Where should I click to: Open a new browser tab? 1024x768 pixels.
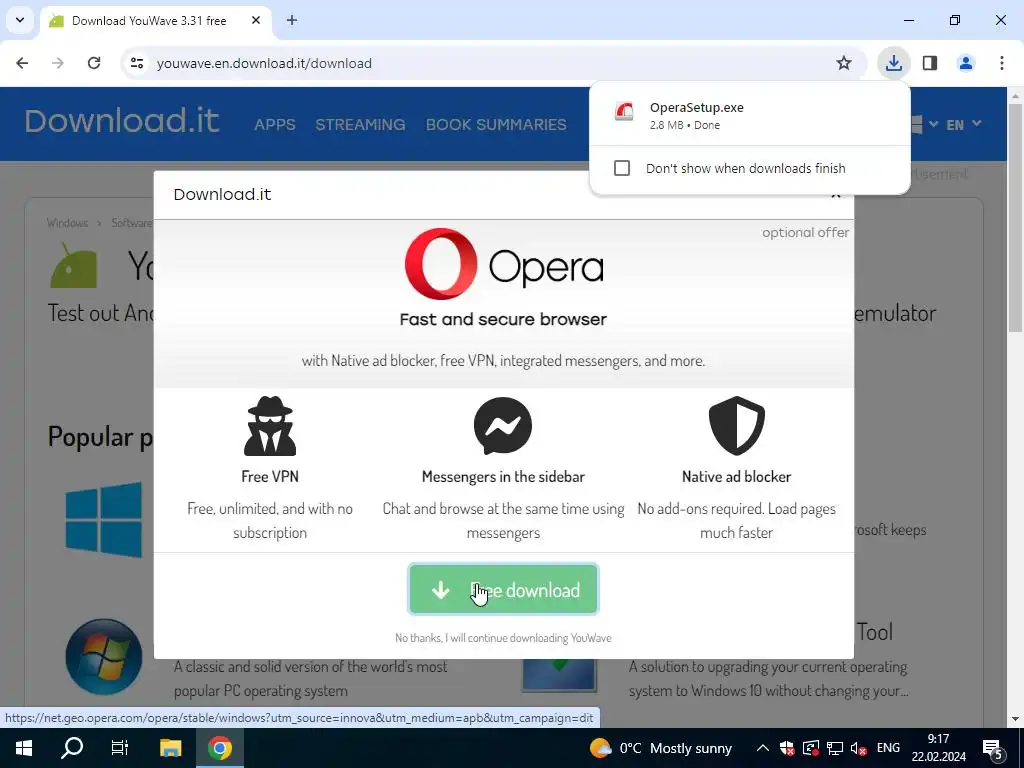(292, 20)
